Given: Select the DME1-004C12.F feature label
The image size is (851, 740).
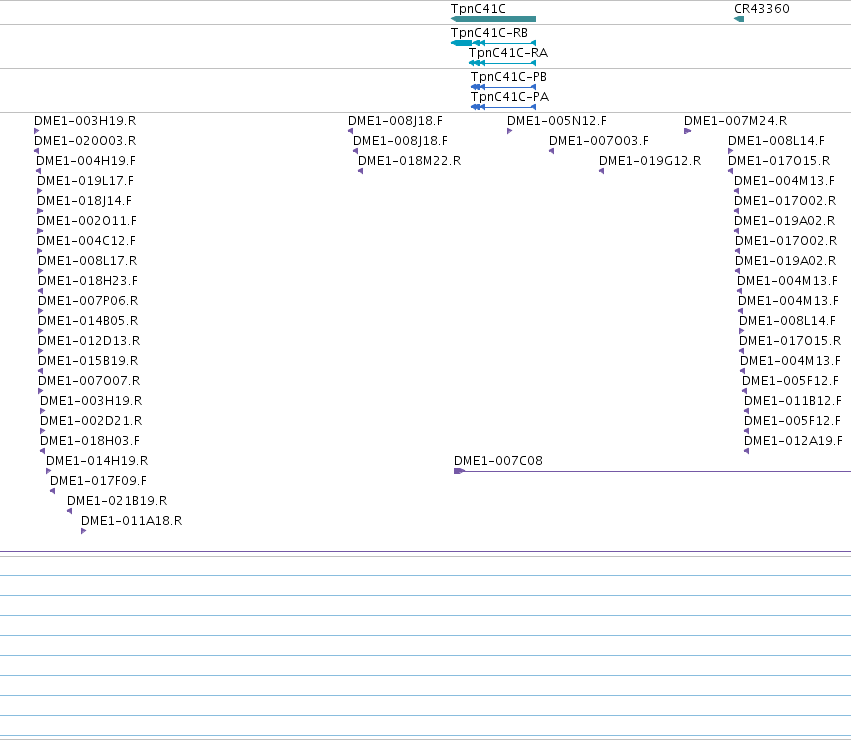Looking at the screenshot, I should [x=86, y=241].
